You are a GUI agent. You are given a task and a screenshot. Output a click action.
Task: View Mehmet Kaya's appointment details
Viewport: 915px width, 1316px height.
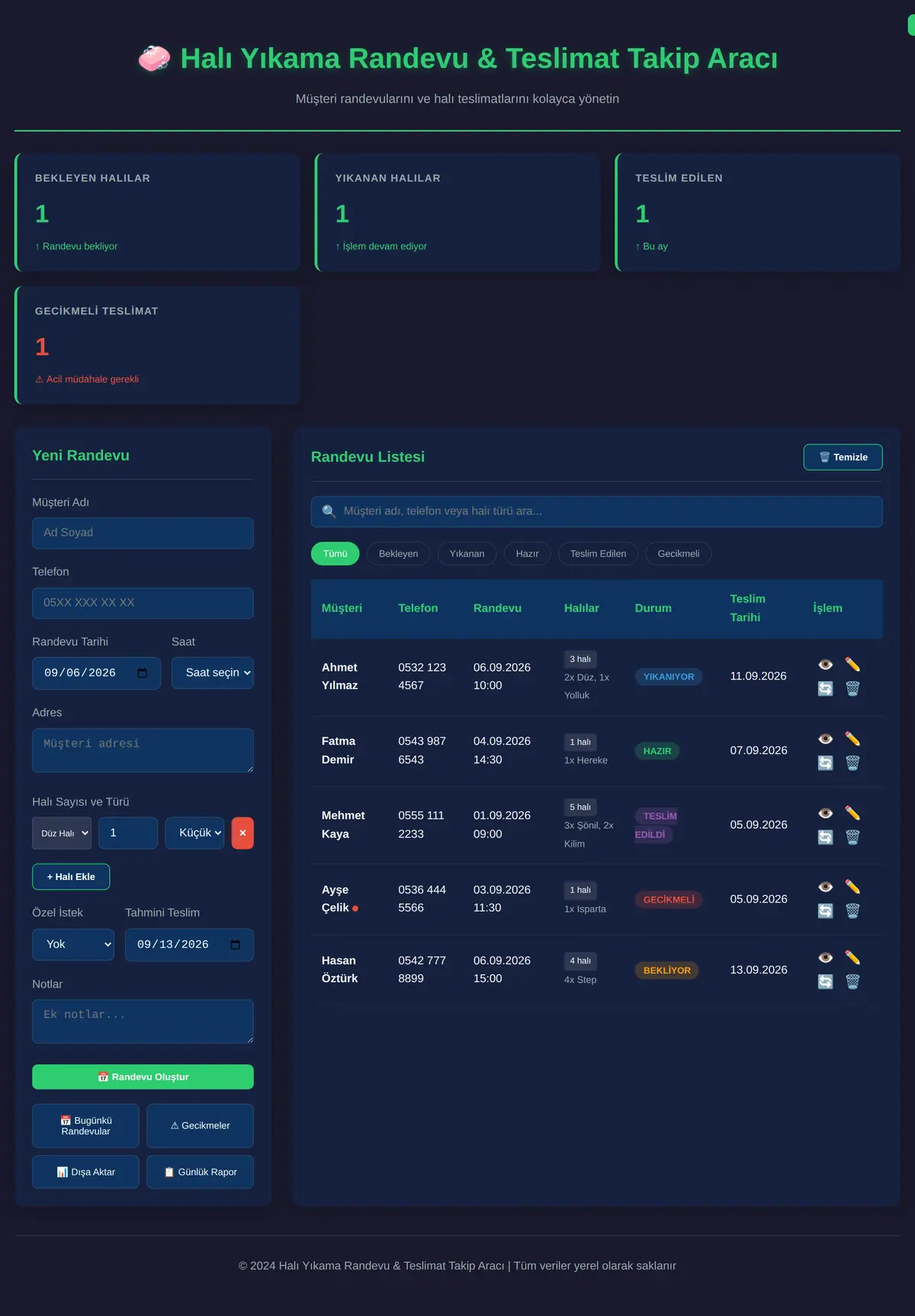(826, 814)
